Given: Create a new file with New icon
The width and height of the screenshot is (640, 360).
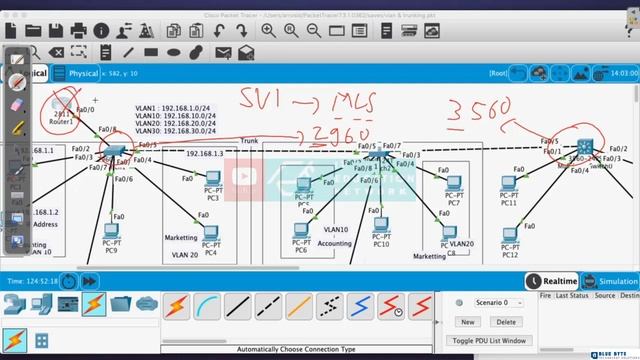Looking at the screenshot, I should (11, 31).
